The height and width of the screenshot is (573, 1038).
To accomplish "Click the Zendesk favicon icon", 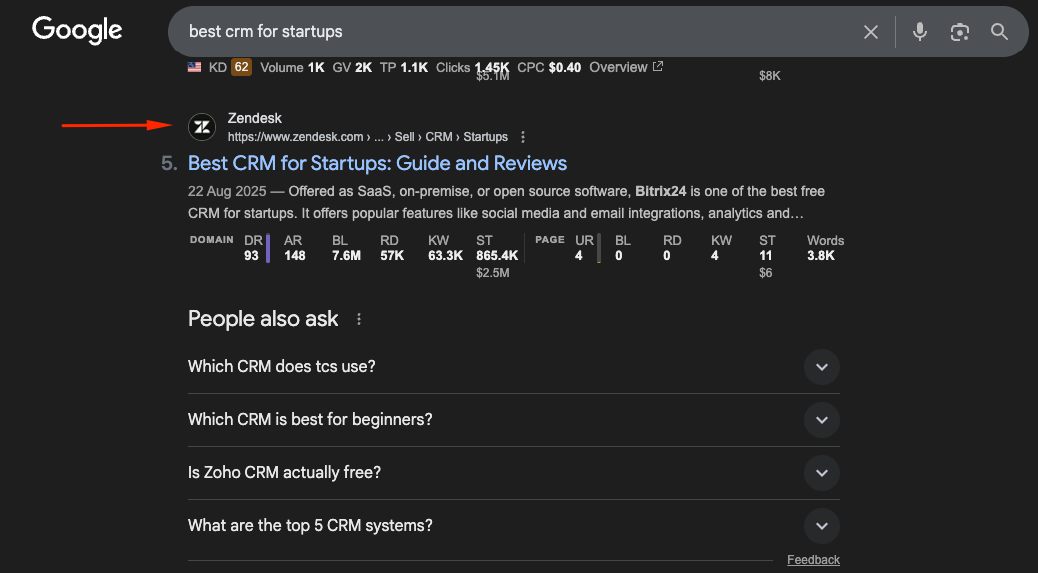I will coord(202,127).
